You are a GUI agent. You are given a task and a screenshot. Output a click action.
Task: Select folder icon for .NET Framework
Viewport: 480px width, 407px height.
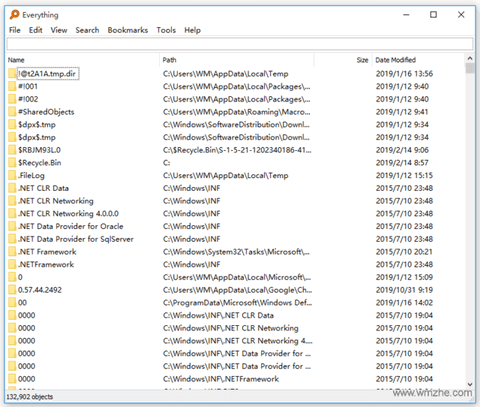coord(12,252)
